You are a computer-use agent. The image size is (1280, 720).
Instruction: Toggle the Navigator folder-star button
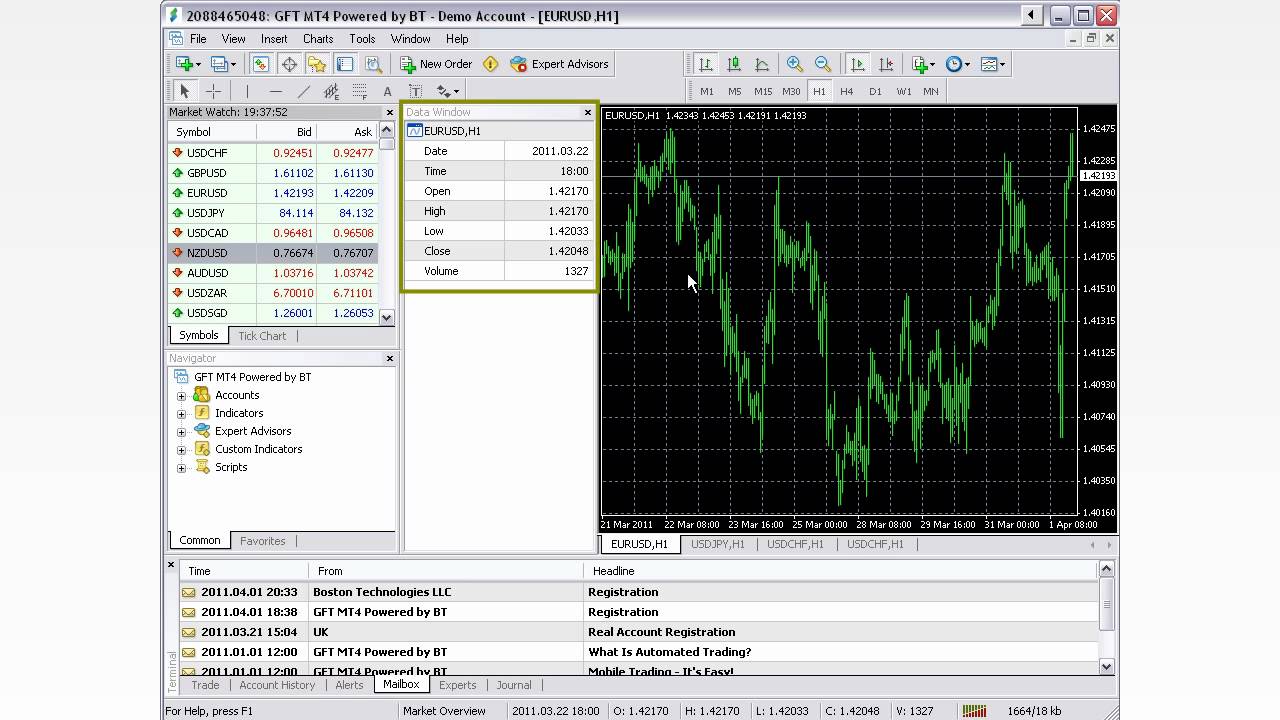[x=317, y=64]
